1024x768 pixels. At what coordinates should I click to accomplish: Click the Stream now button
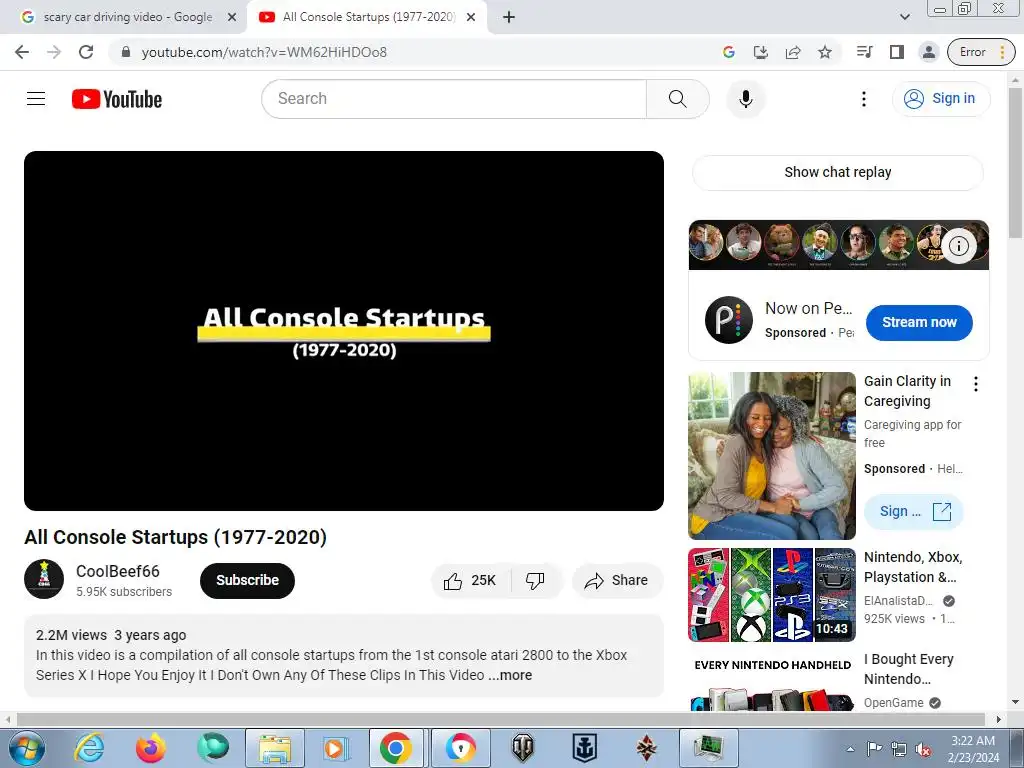[x=919, y=322]
